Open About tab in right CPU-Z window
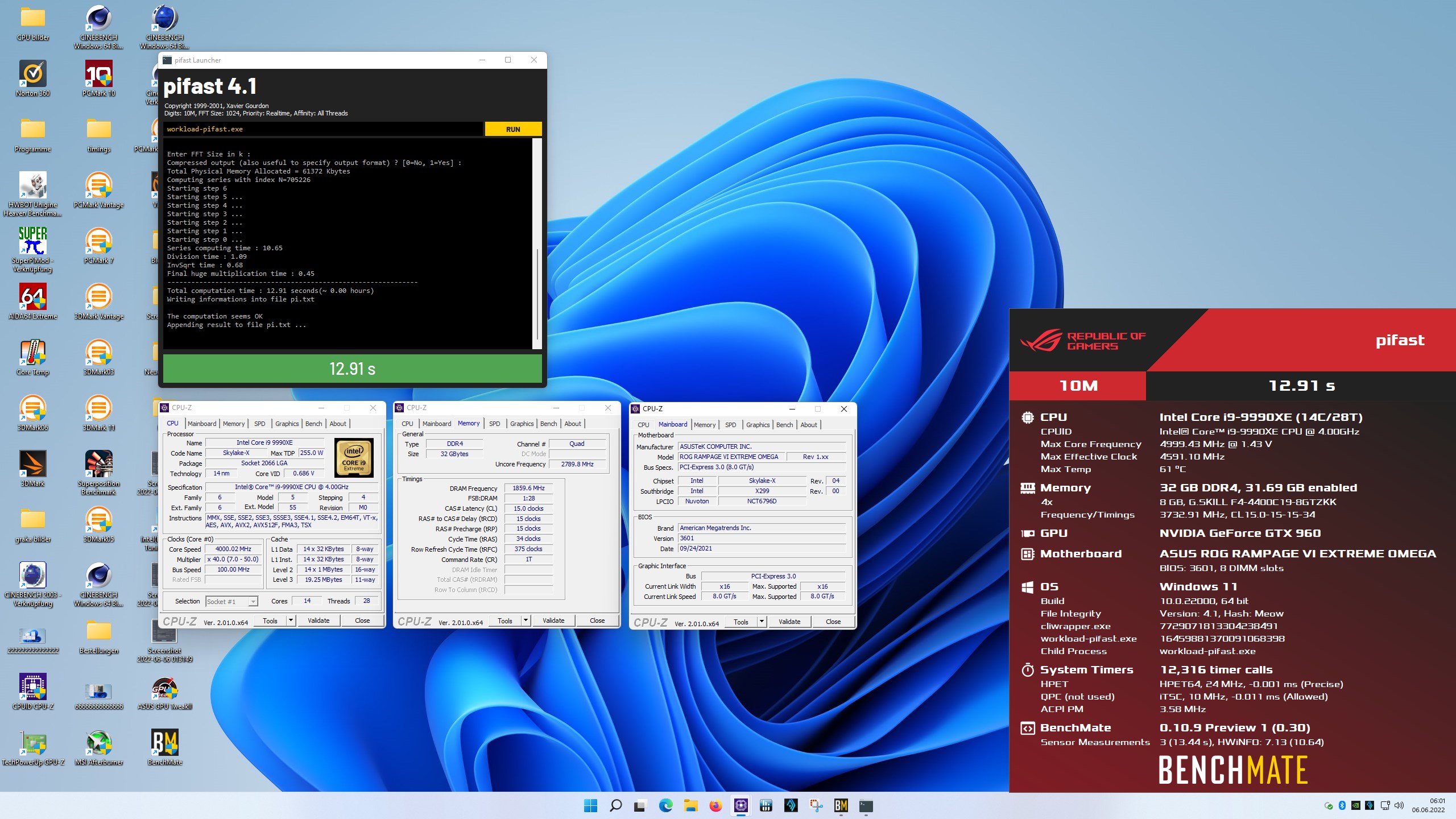Image resolution: width=1456 pixels, height=819 pixels. coord(808,425)
